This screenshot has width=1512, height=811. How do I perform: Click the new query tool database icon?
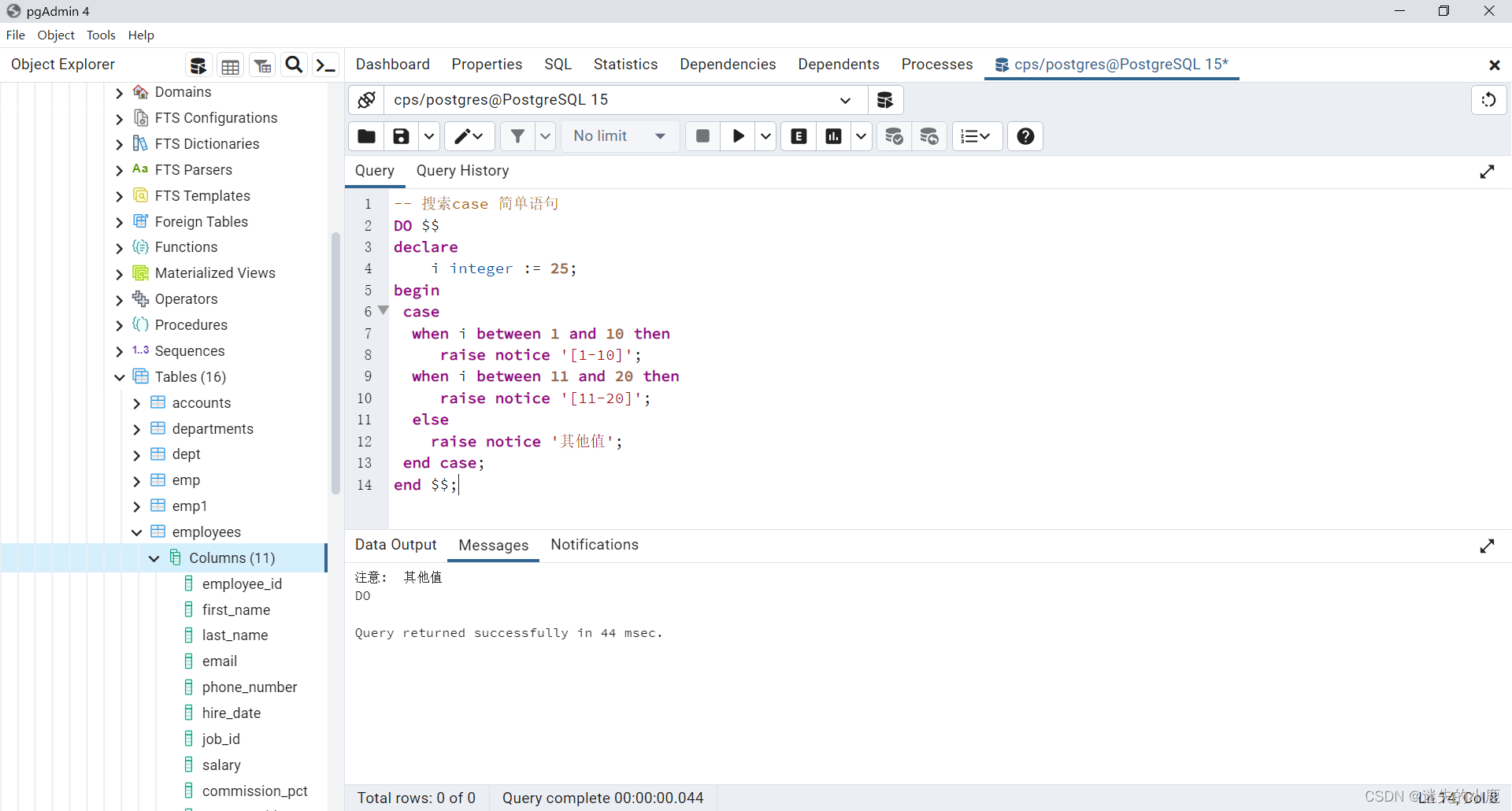coord(885,100)
